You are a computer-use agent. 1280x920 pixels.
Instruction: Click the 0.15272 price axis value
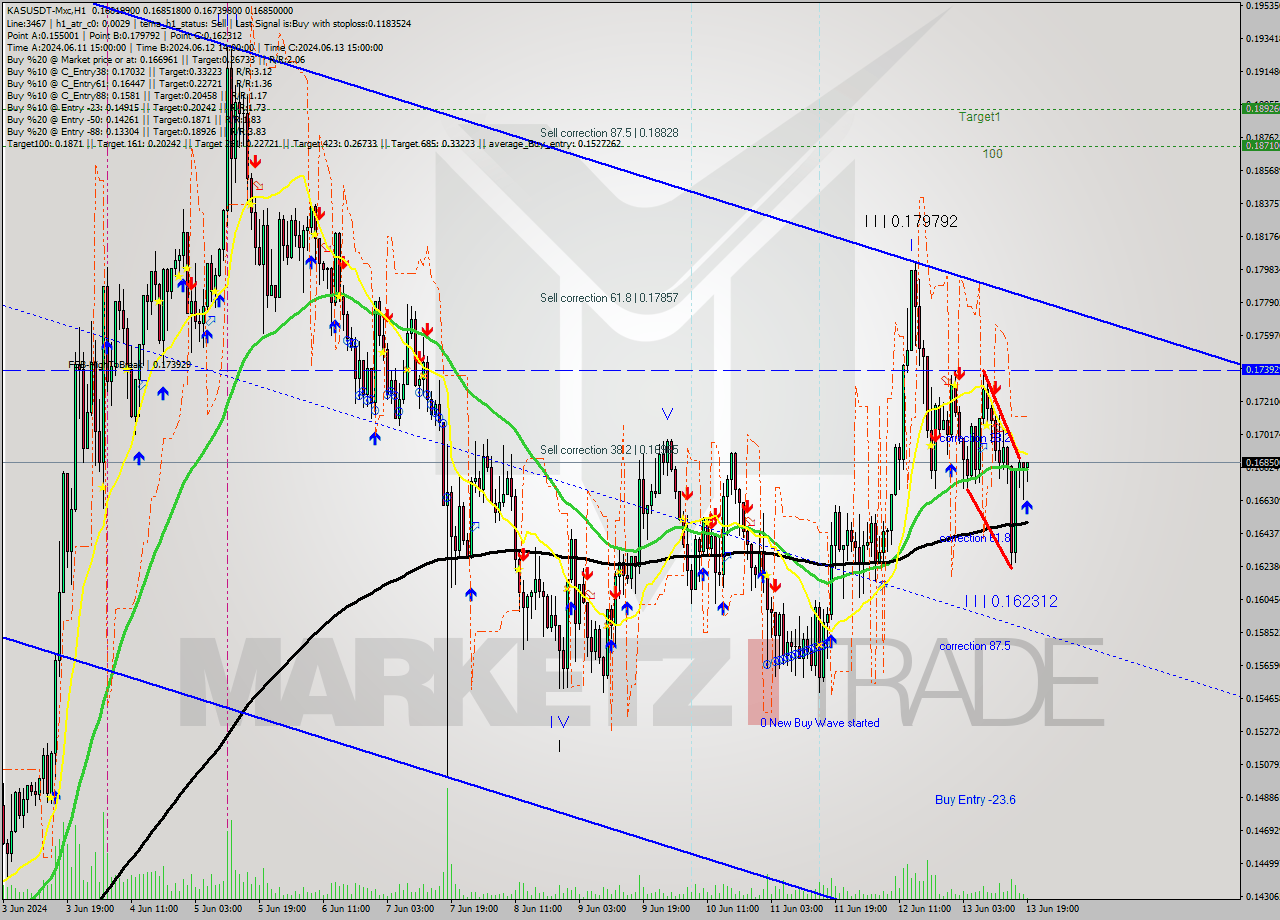coord(1262,731)
